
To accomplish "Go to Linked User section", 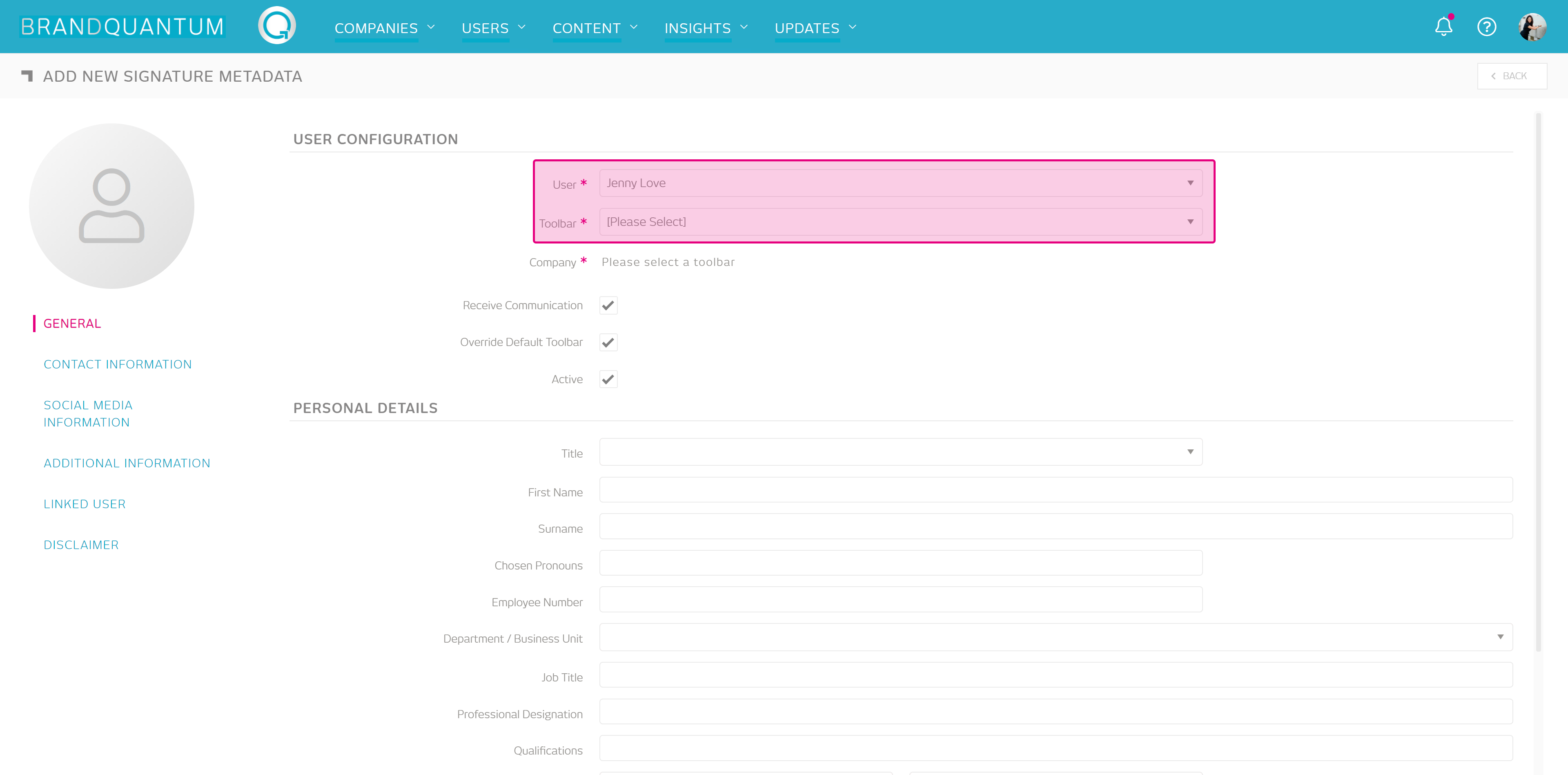I will pyautogui.click(x=85, y=504).
